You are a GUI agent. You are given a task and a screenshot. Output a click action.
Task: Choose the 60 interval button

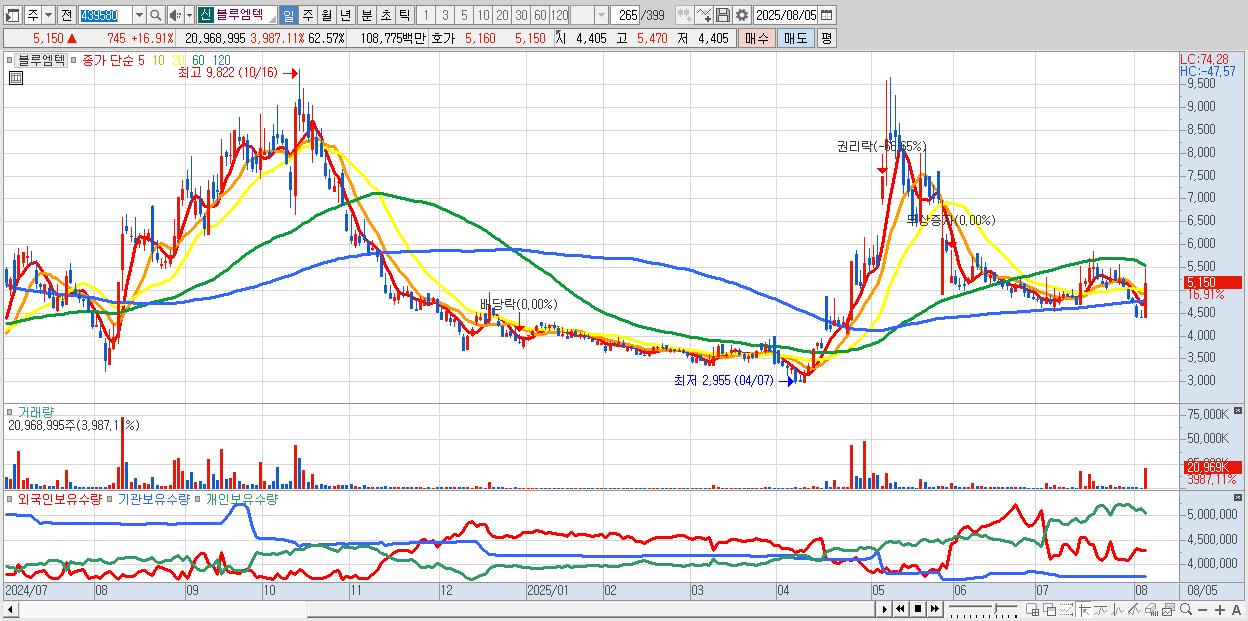tap(540, 15)
